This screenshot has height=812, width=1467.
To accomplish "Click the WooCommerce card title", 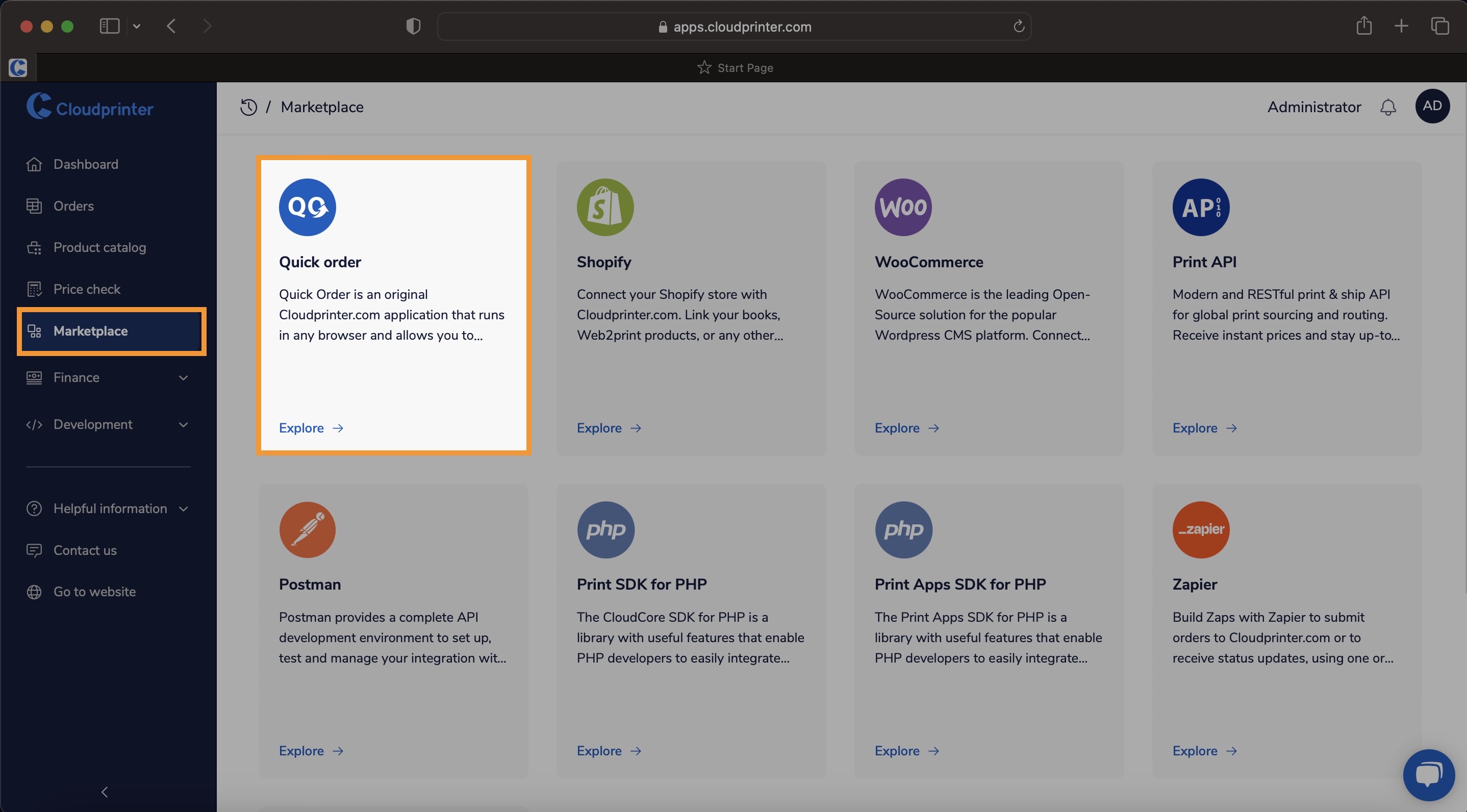I will coord(929,262).
